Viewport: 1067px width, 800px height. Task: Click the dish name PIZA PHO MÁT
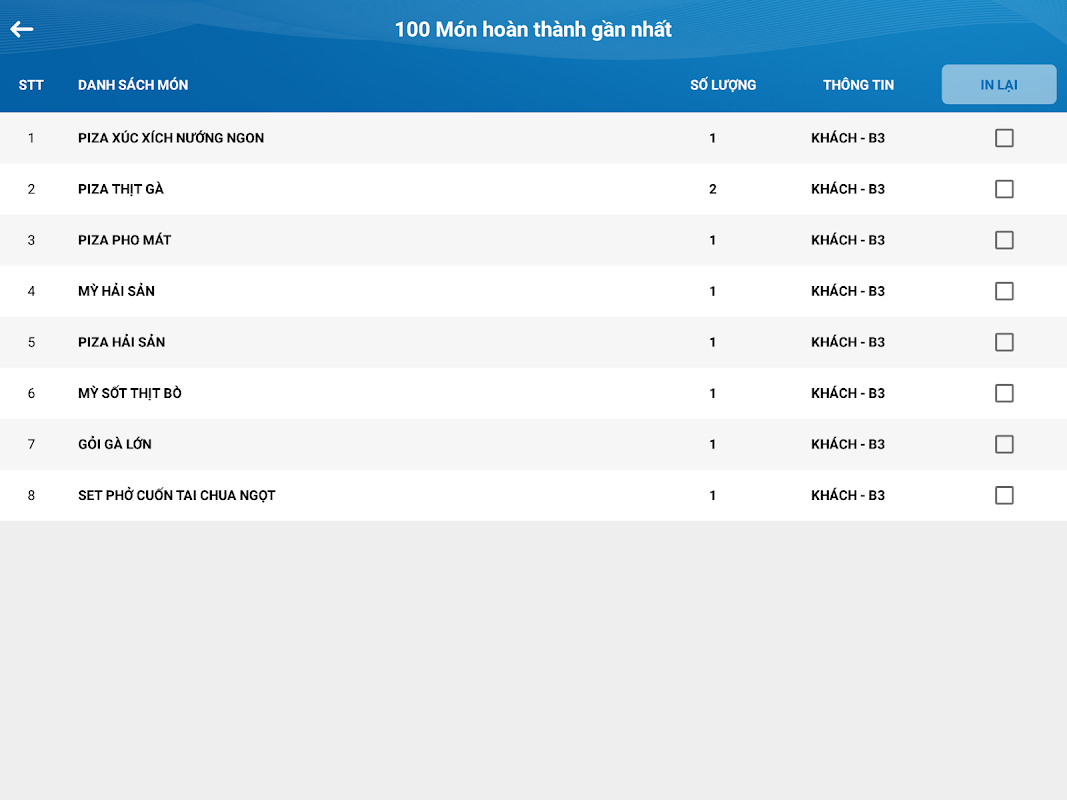point(125,240)
